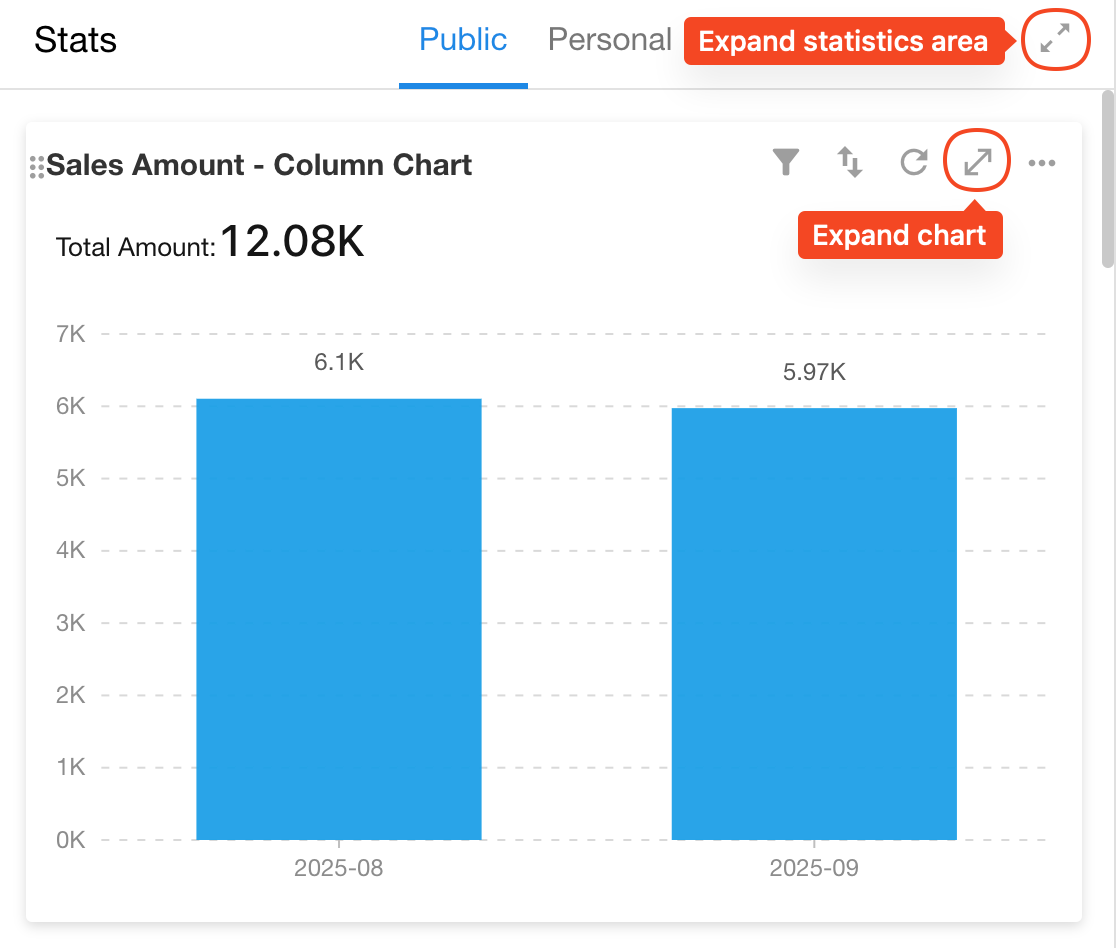The width and height of the screenshot is (1120, 948).
Task: Grab the chart drag handle dots
Action: point(37,167)
